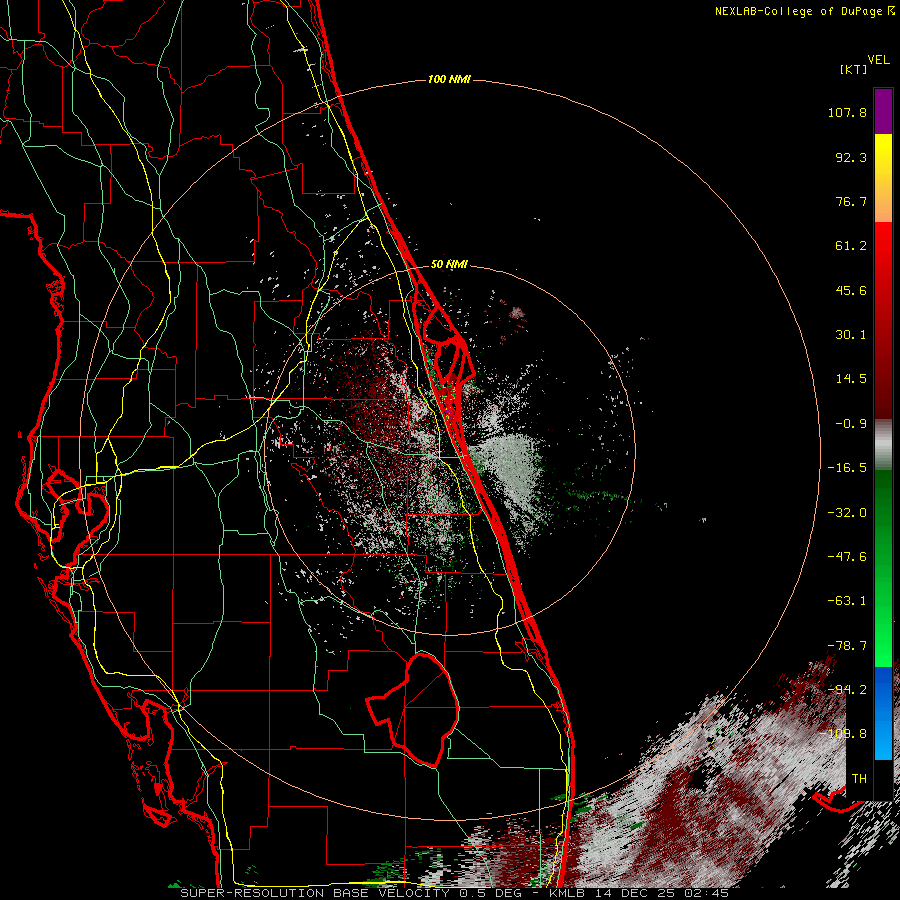The height and width of the screenshot is (900, 900).
Task: Click the 107.8 legend value
Action: (x=847, y=112)
